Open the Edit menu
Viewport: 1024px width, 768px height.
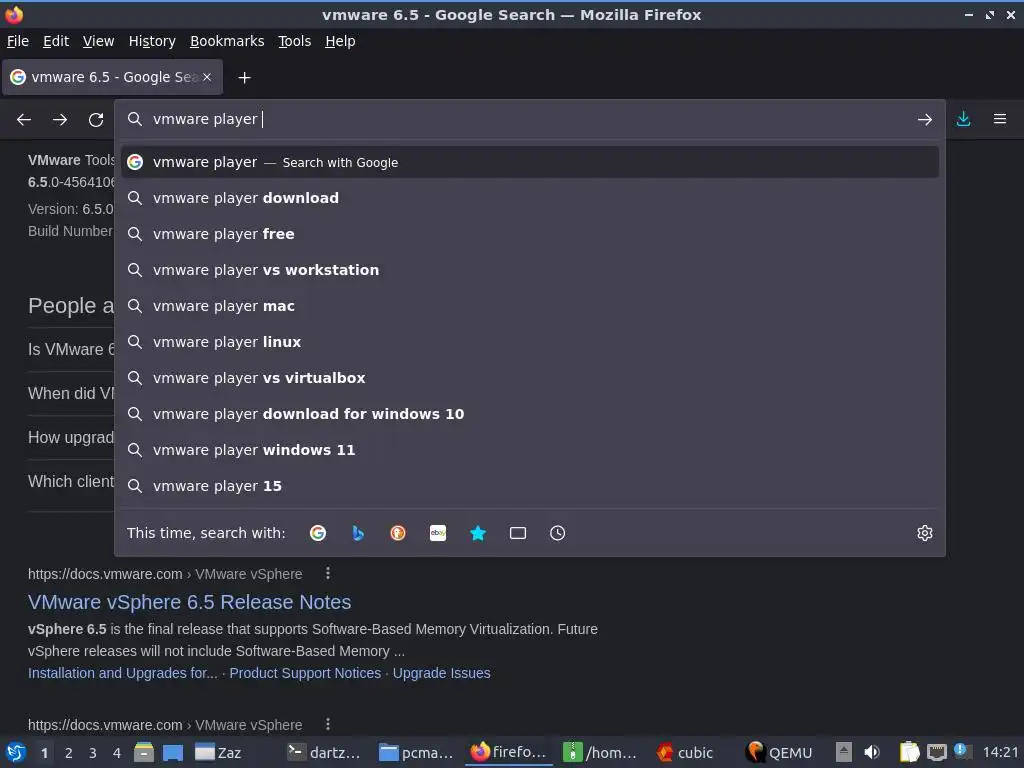[x=56, y=41]
